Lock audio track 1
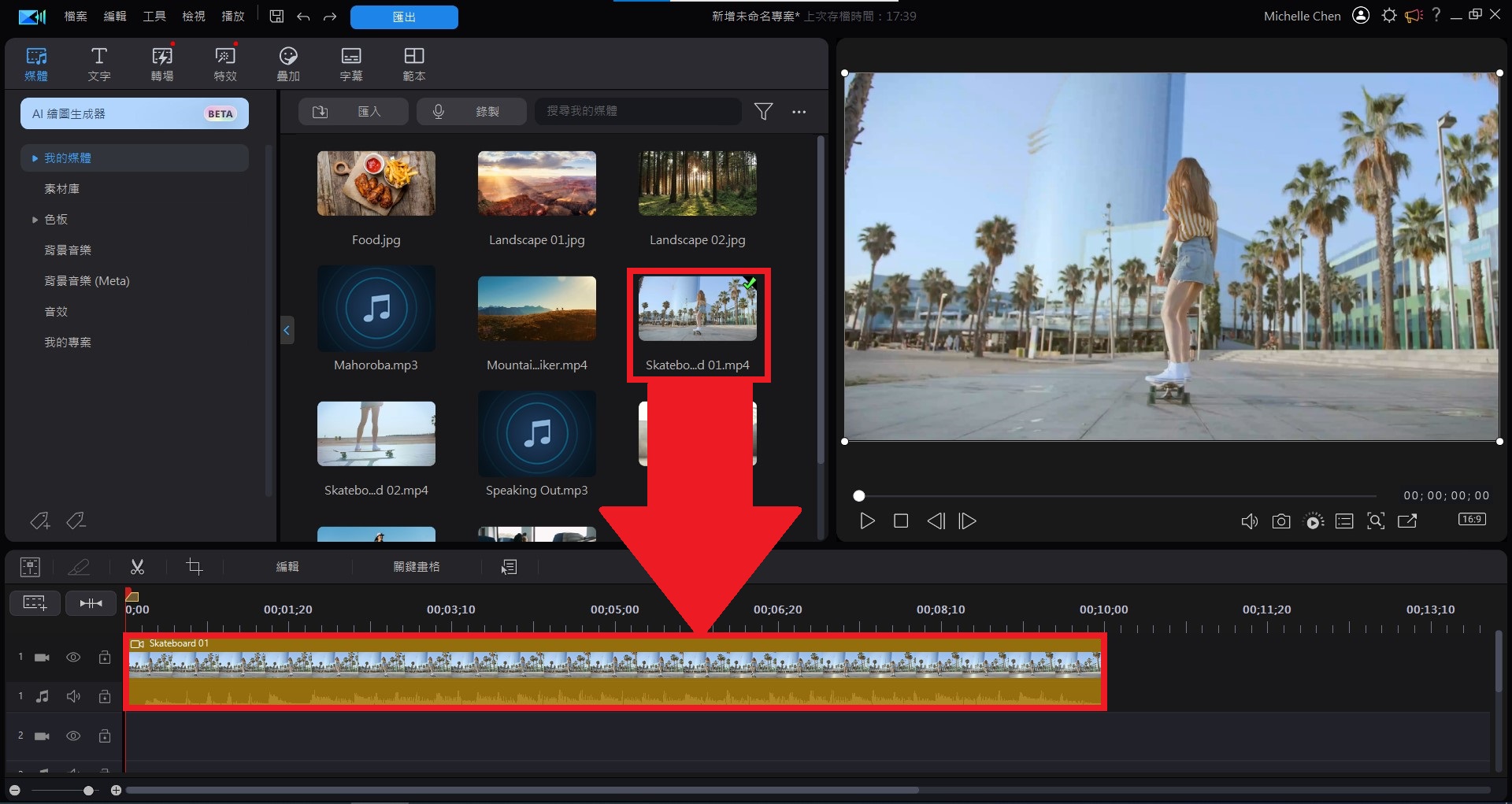 click(x=105, y=696)
